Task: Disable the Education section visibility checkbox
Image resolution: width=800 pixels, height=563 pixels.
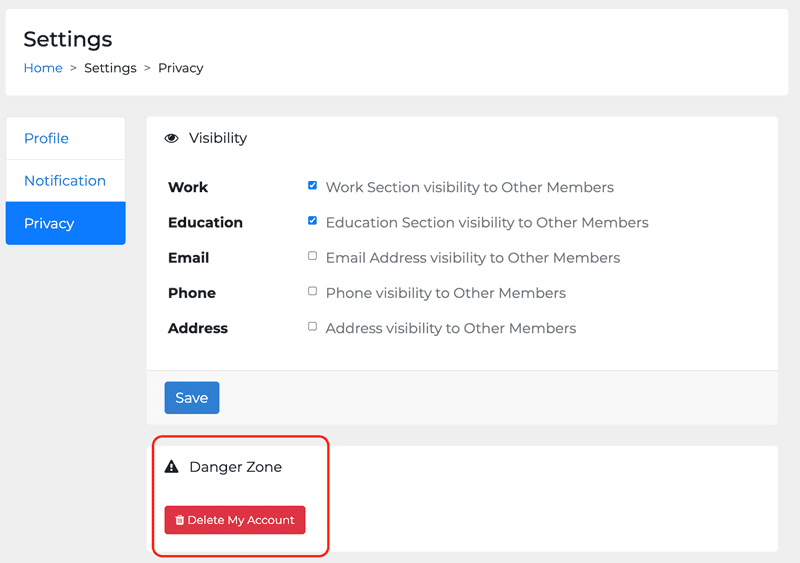Action: click(313, 221)
